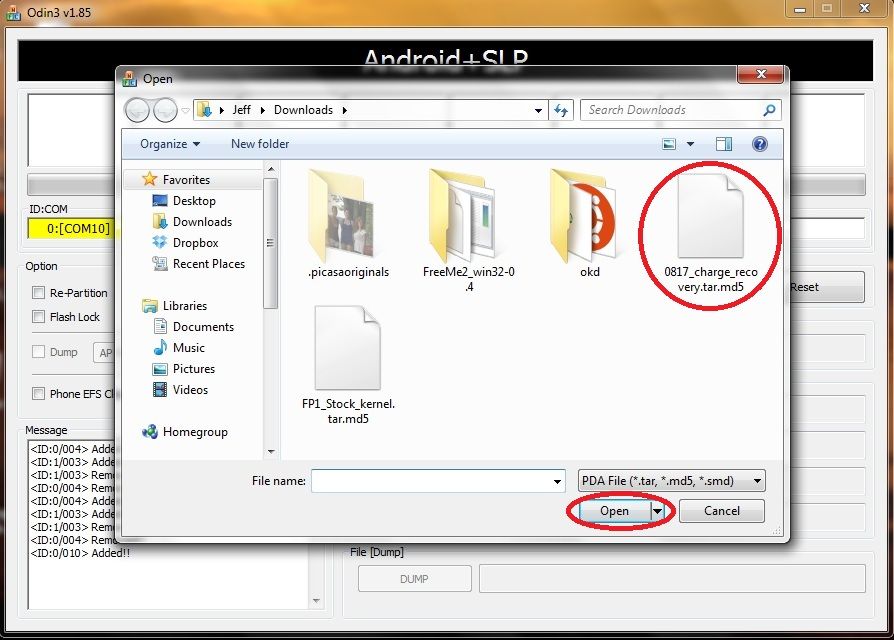Click the DUMP button in Odin3
This screenshot has width=894, height=640.
pos(415,579)
